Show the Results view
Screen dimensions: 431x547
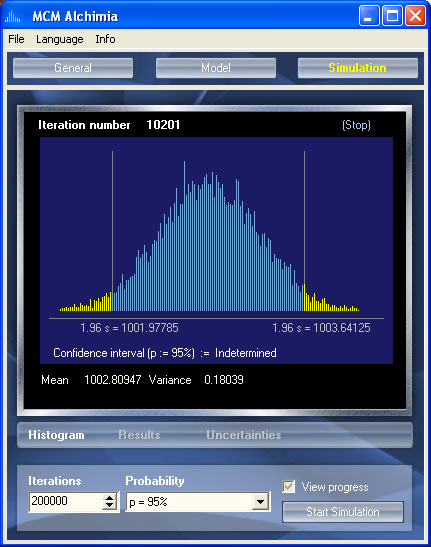tap(139, 435)
